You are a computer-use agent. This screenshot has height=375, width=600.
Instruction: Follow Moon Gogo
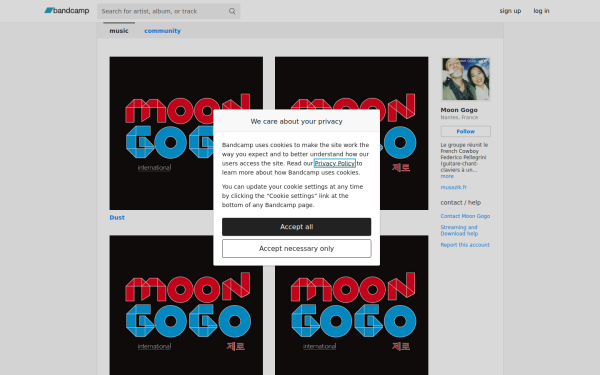pyautogui.click(x=465, y=131)
